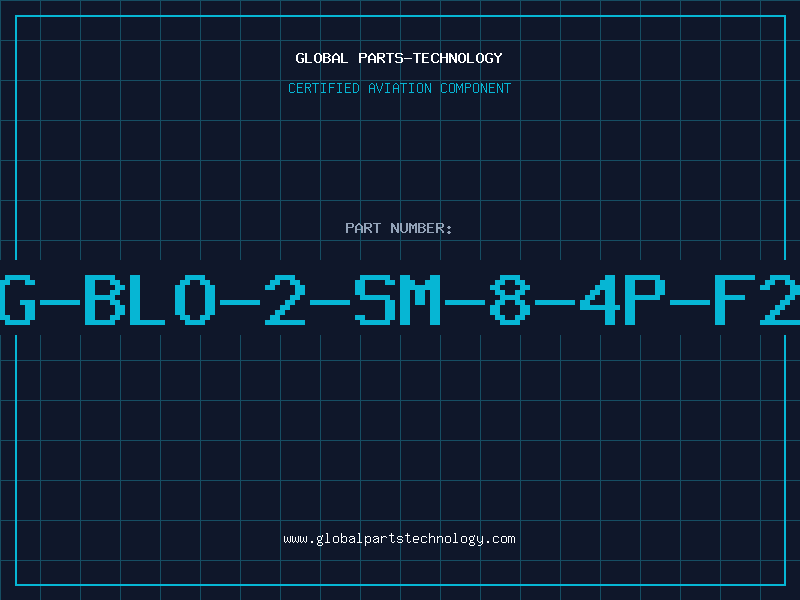Click the large part number G-BLO-2-SM-8-4P-F2
800x600 pixels.
coord(400,300)
